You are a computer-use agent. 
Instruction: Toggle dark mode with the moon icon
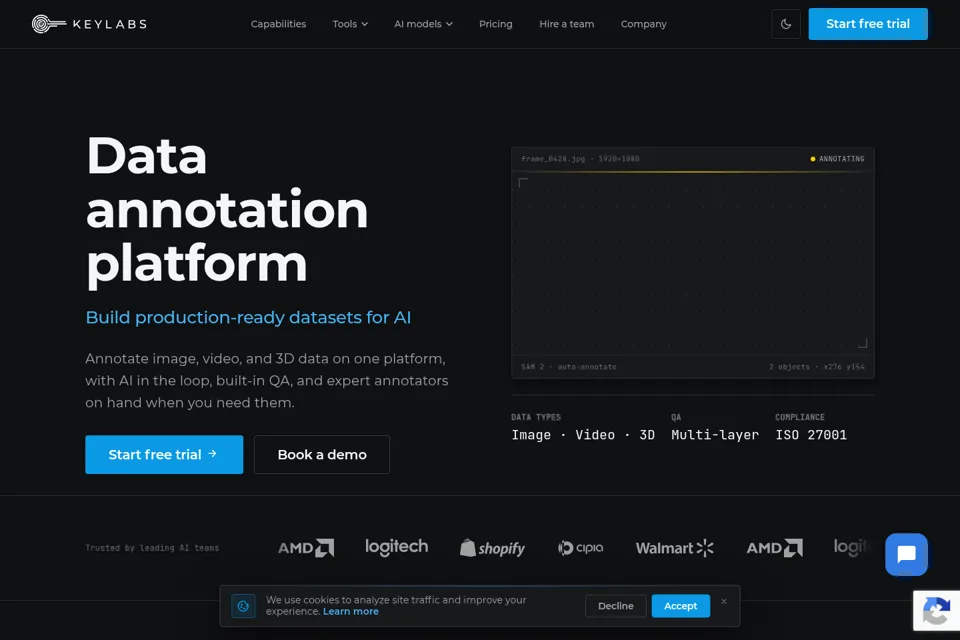point(786,24)
